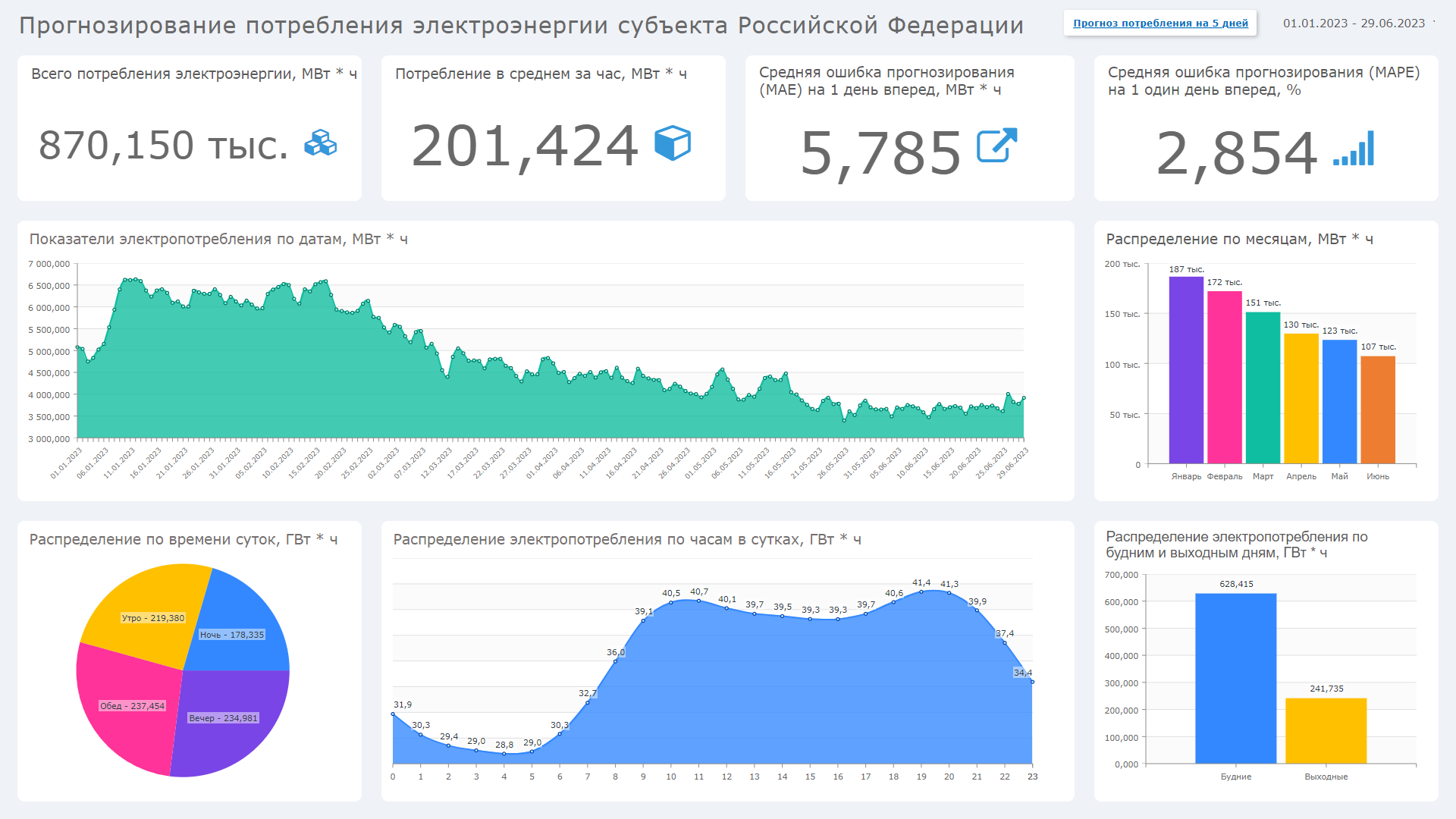1456x819 pixels.
Task: Select the blue Май bar
Action: click(x=1339, y=402)
